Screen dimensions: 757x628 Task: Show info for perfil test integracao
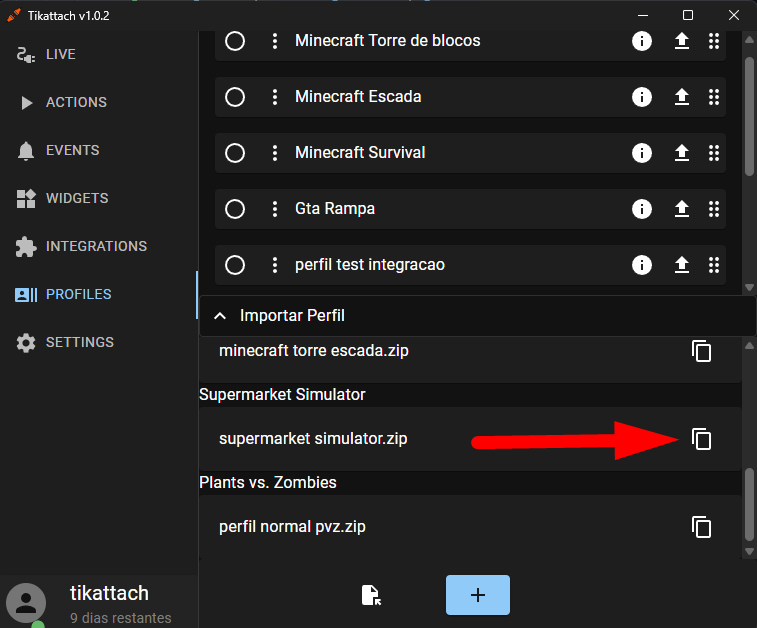[x=642, y=265]
